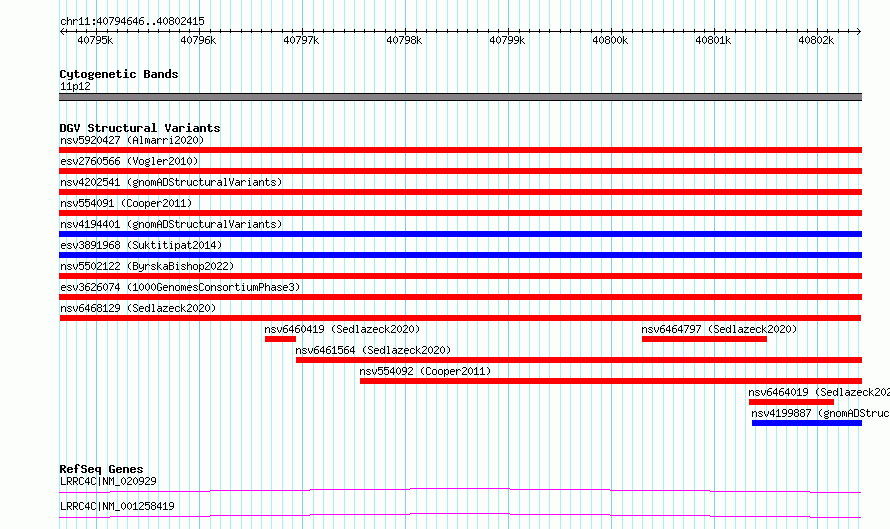Click the red bar for esv2760566

[460, 171]
